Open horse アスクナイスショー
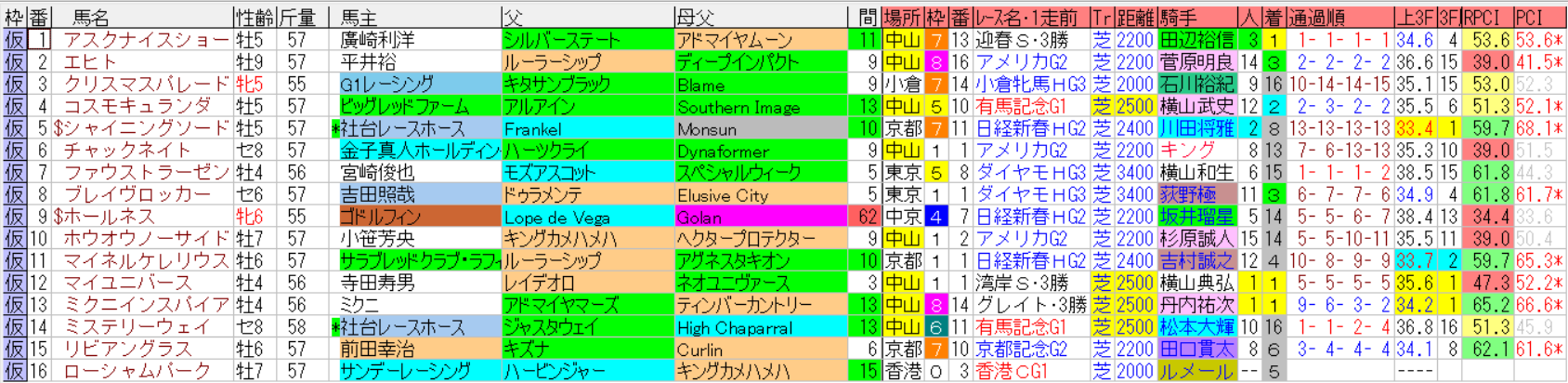This screenshot has width=1568, height=383. point(146,40)
